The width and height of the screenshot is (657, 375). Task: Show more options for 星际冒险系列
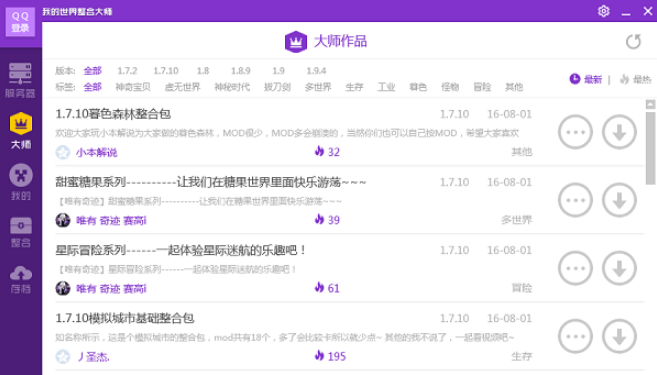tap(575, 268)
